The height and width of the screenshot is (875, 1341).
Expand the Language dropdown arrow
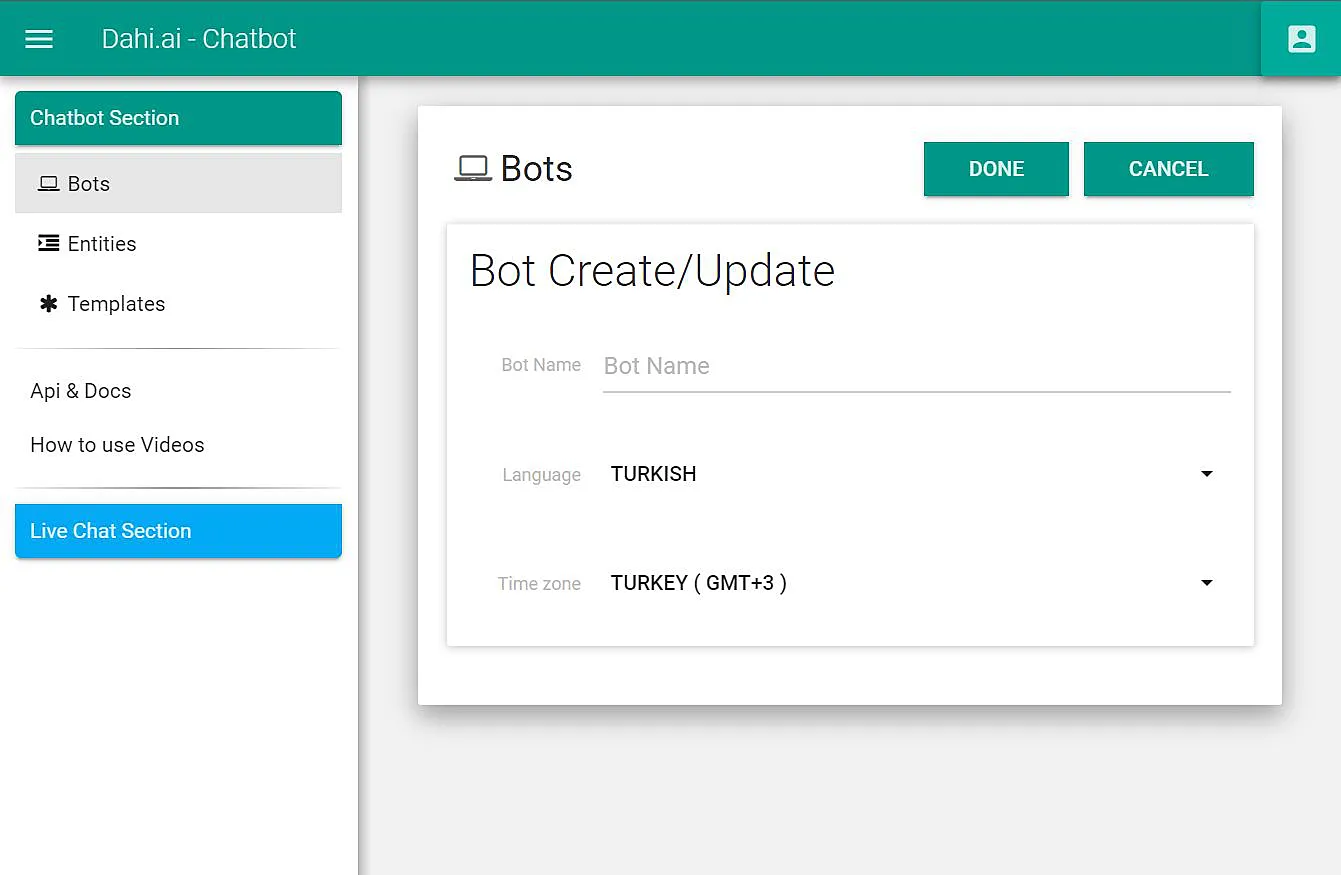click(x=1206, y=474)
